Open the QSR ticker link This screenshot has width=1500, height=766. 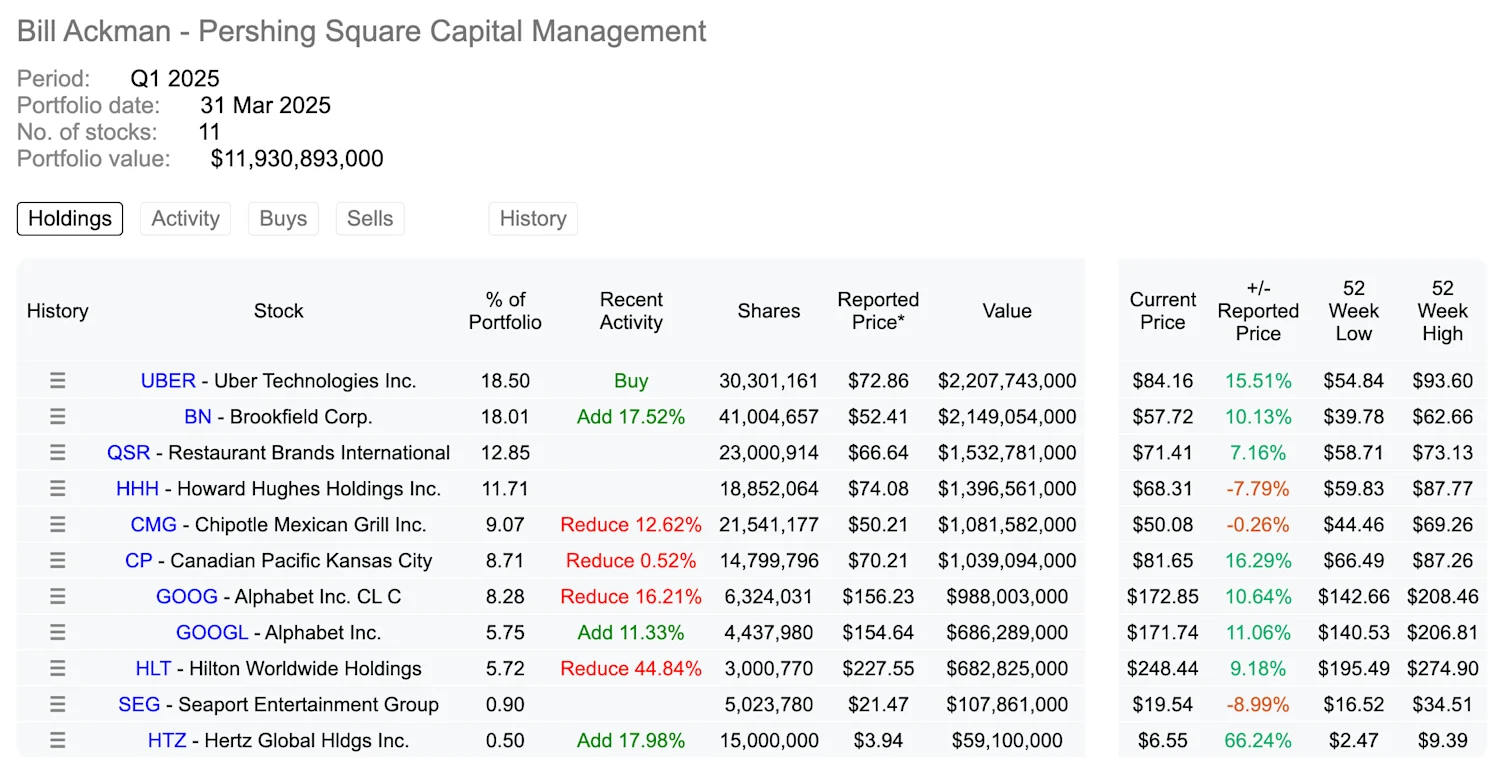click(x=129, y=453)
